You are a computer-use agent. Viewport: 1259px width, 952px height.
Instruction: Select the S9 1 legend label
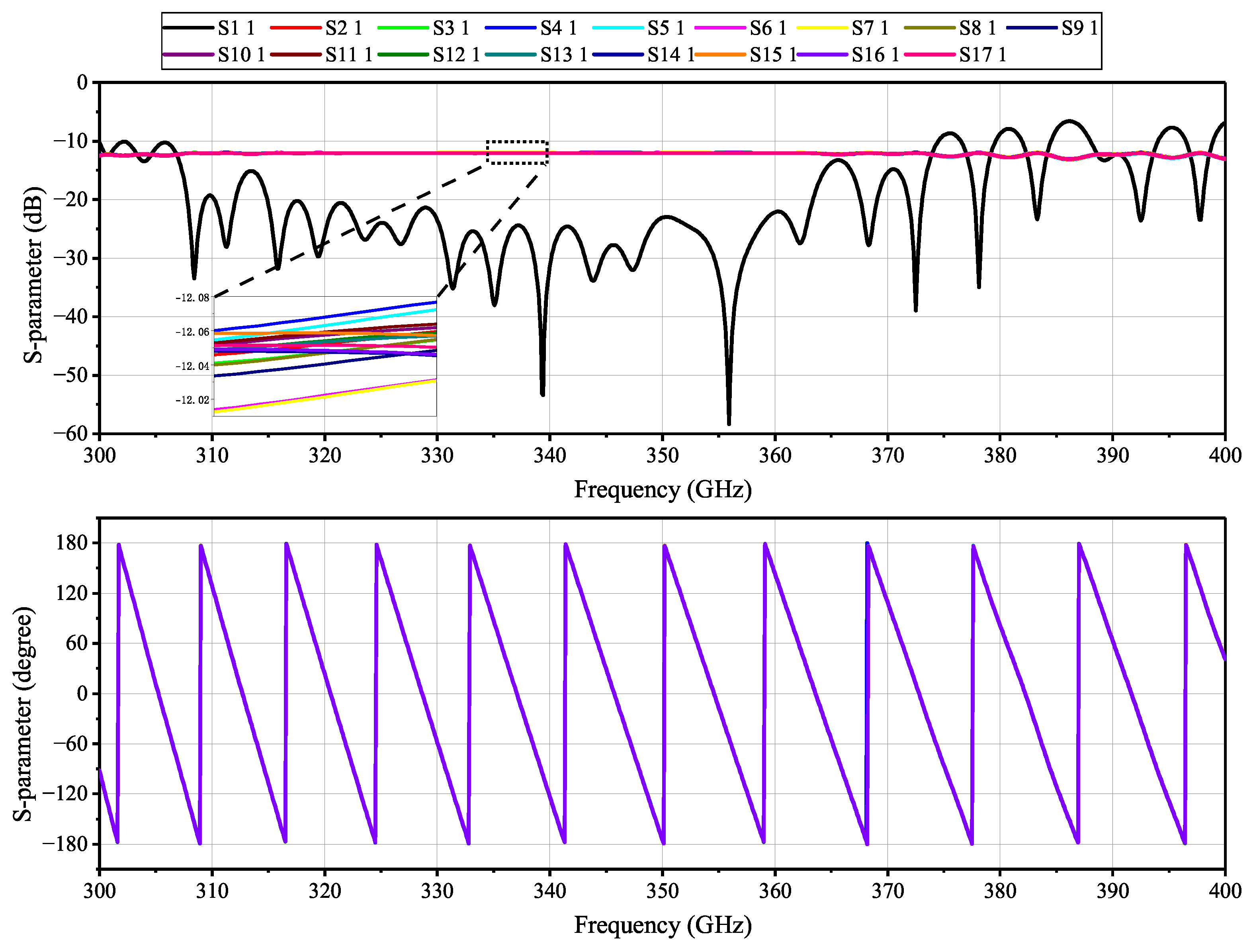tap(1079, 27)
